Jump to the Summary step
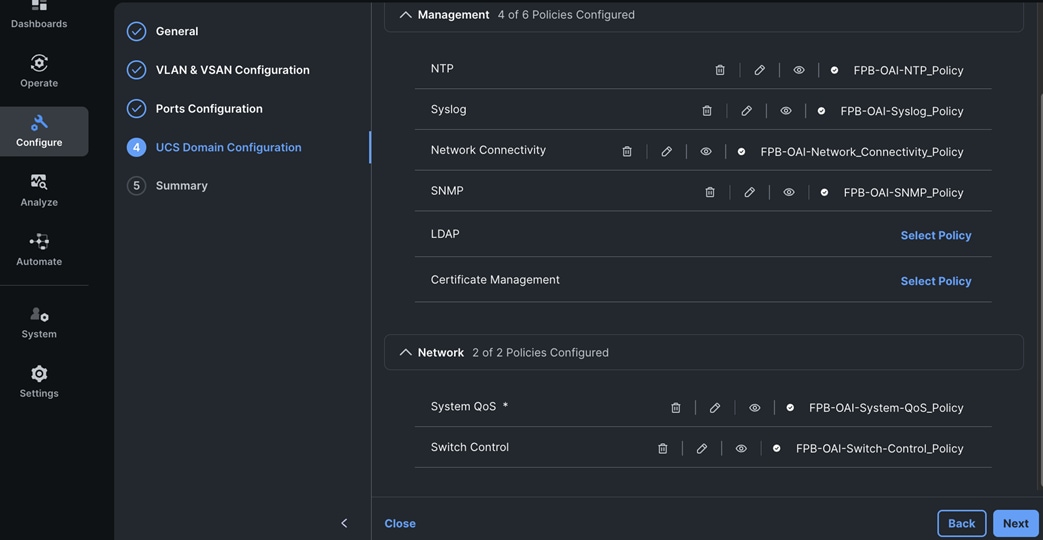 click(x=181, y=186)
